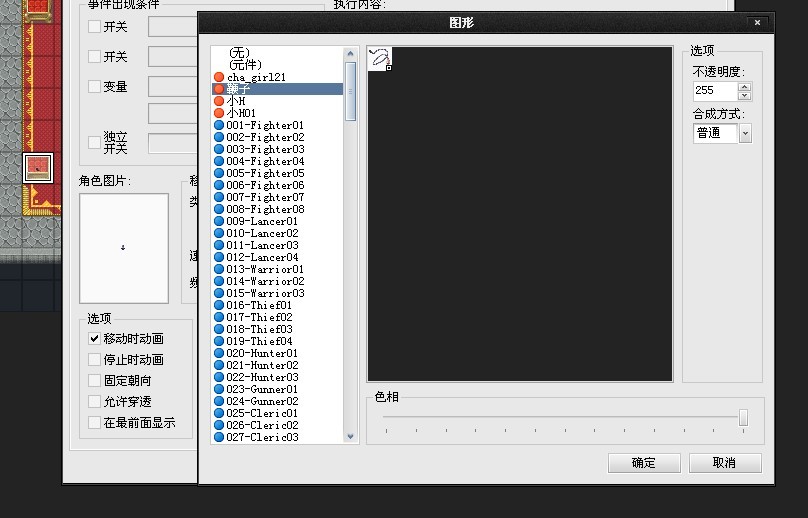Select the (元件) tile entry
This screenshot has width=808, height=518.
(277, 65)
